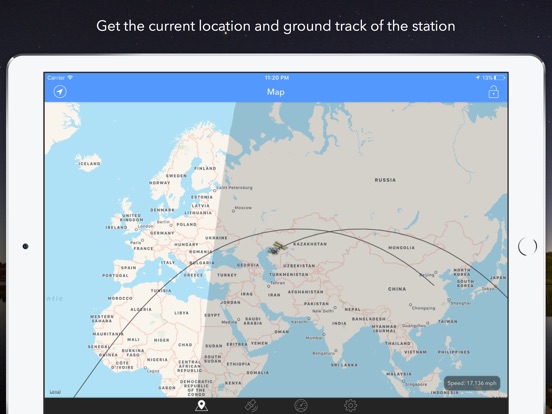
Task: Tap the battery indicator icon
Action: coord(500,77)
